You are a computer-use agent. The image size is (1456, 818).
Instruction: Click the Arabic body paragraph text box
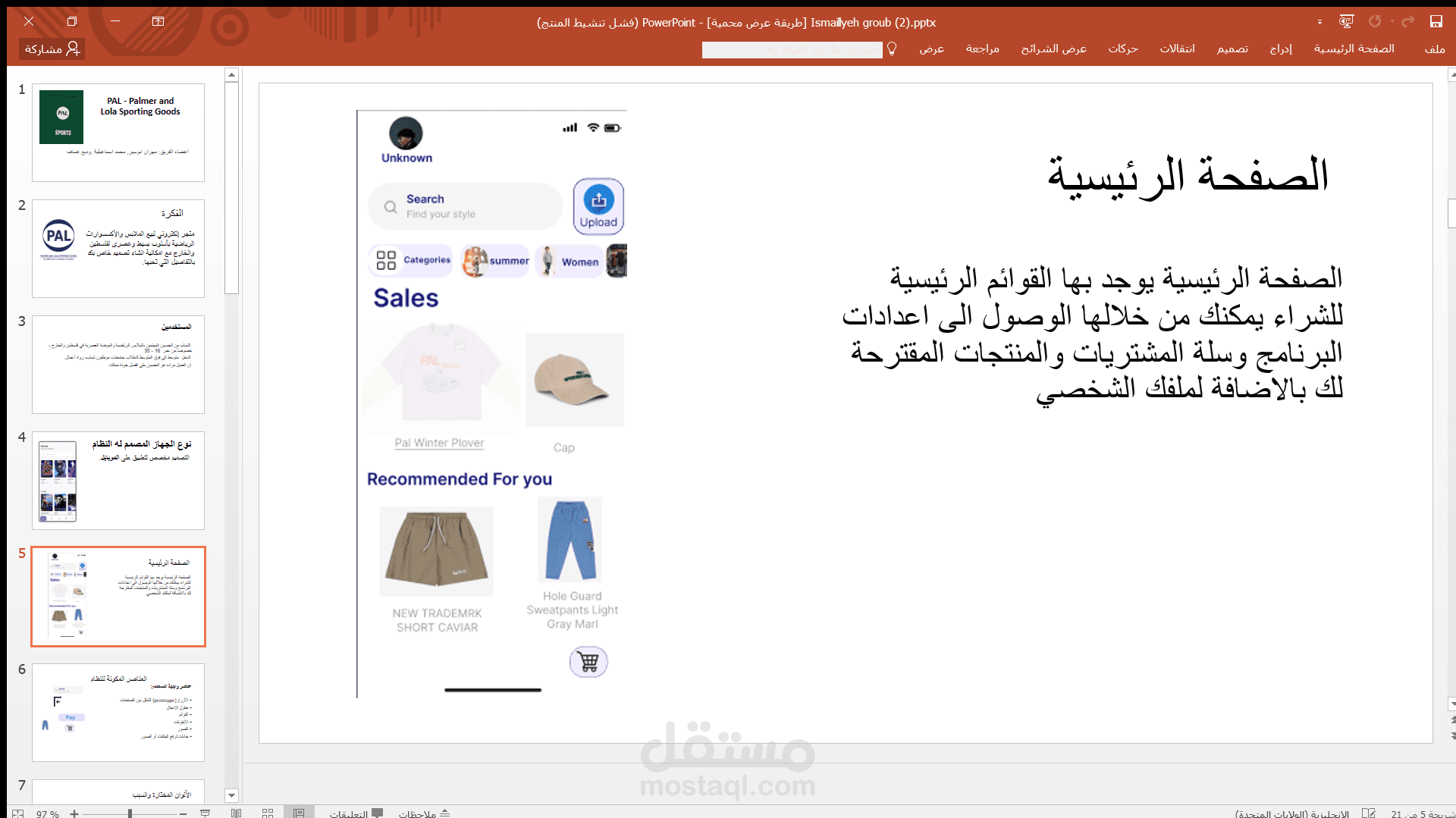pos(1092,334)
